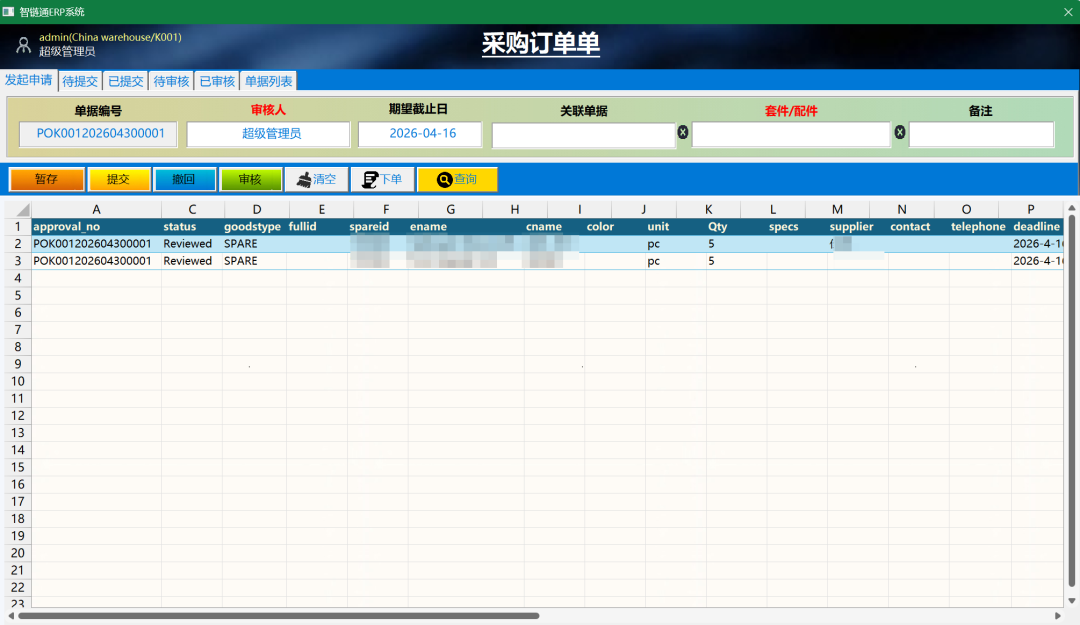Screen dimensions: 1080x625
Task: Click the 套件/配件 input field
Action: tap(791, 134)
